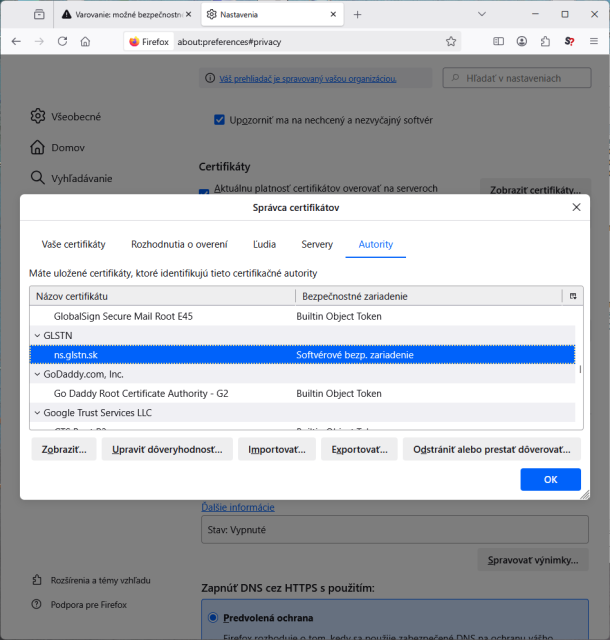The width and height of the screenshot is (610, 640).
Task: Reload the current page
Action: click(62, 41)
